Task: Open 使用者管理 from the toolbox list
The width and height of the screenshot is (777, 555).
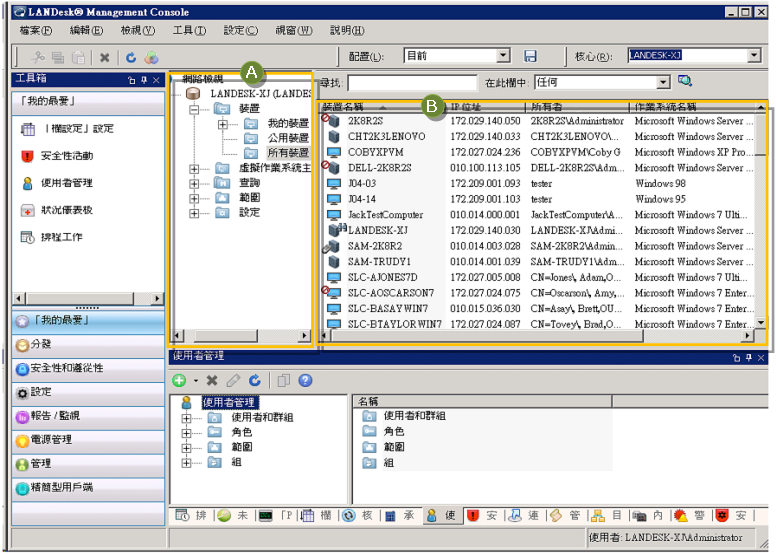Action: (x=57, y=183)
